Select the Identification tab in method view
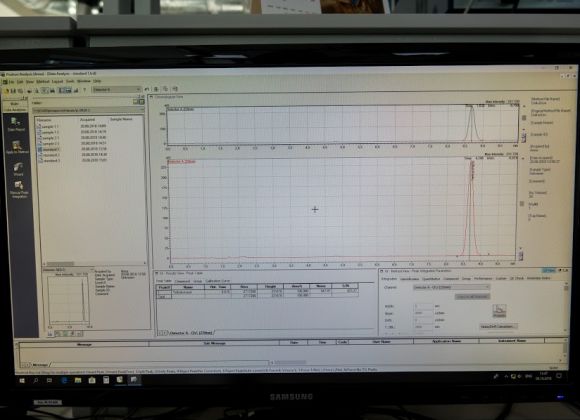Image resolution: width=580 pixels, height=420 pixels. pos(409,279)
